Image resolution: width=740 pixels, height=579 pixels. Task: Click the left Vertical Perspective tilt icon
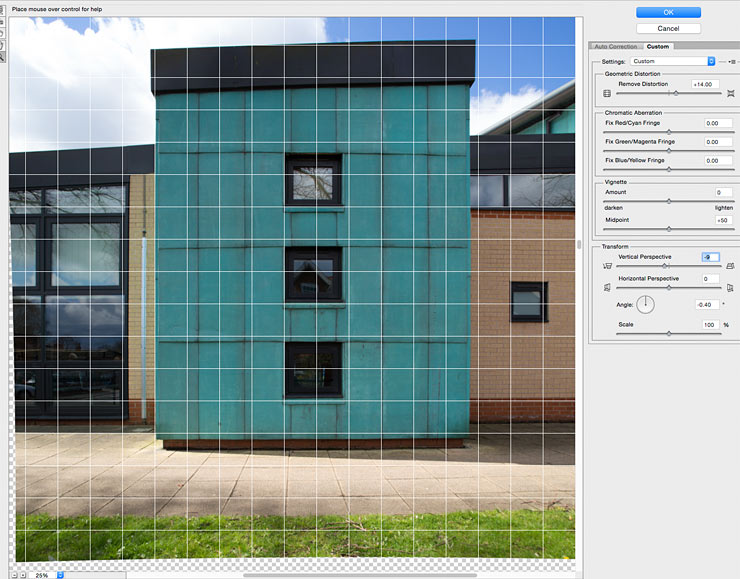tap(607, 266)
